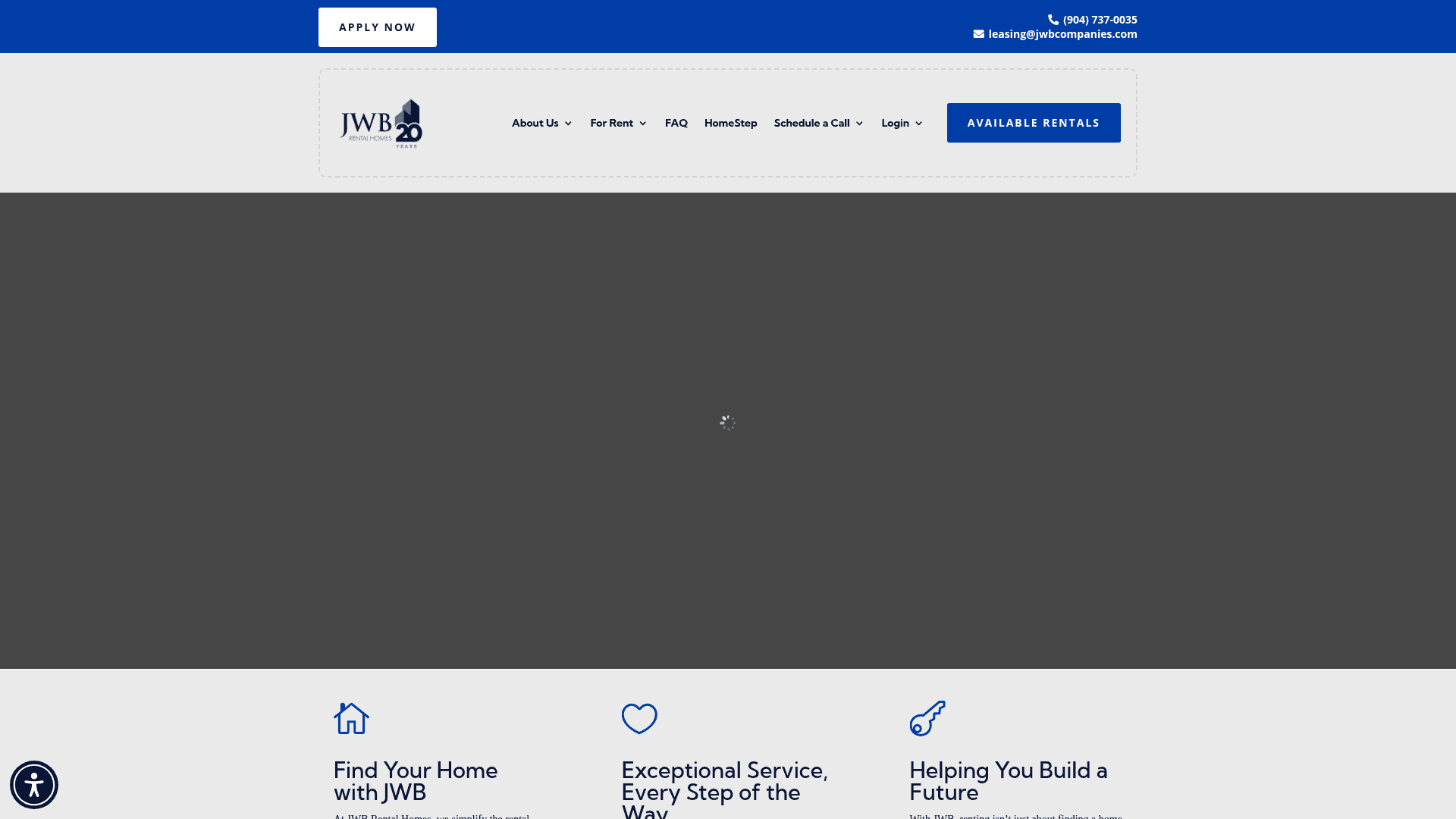Email leasing@jwbcompanies.com link
The width and height of the screenshot is (1456, 819).
tap(1062, 34)
